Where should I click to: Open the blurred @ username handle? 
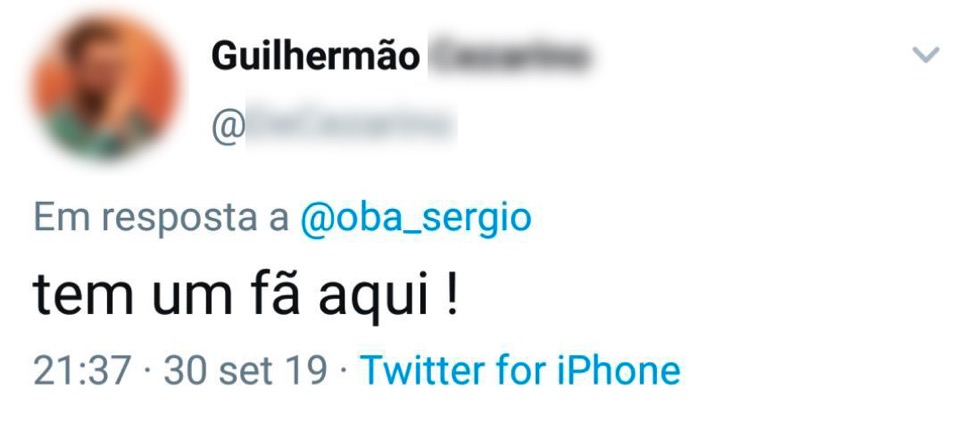point(334,125)
